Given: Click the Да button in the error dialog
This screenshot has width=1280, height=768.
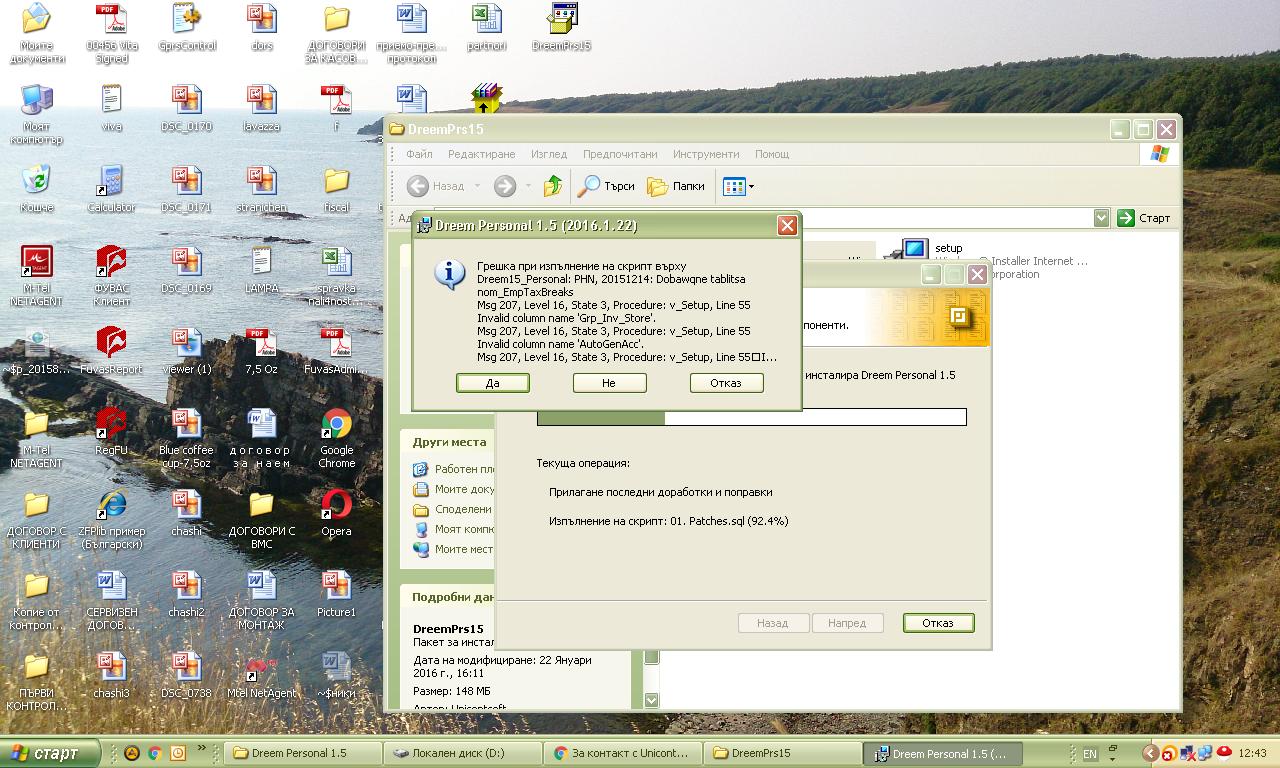Looking at the screenshot, I should tap(492, 383).
